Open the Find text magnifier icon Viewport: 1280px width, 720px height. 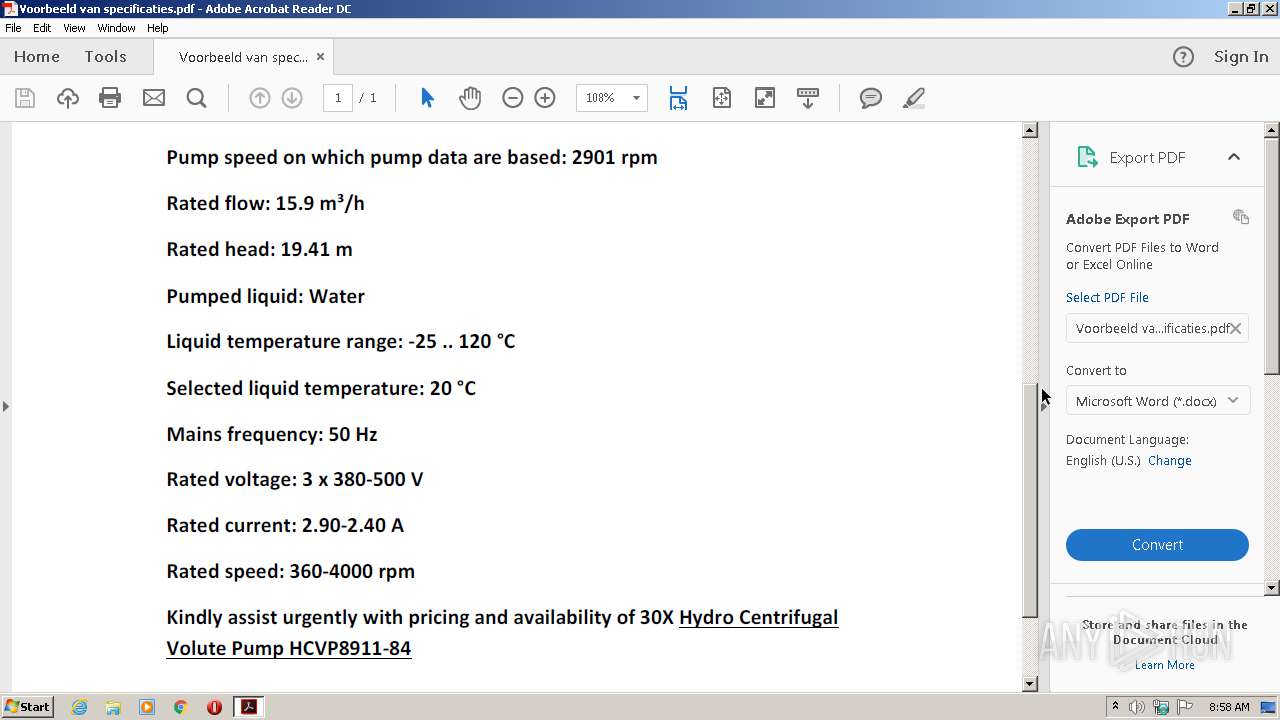[196, 98]
